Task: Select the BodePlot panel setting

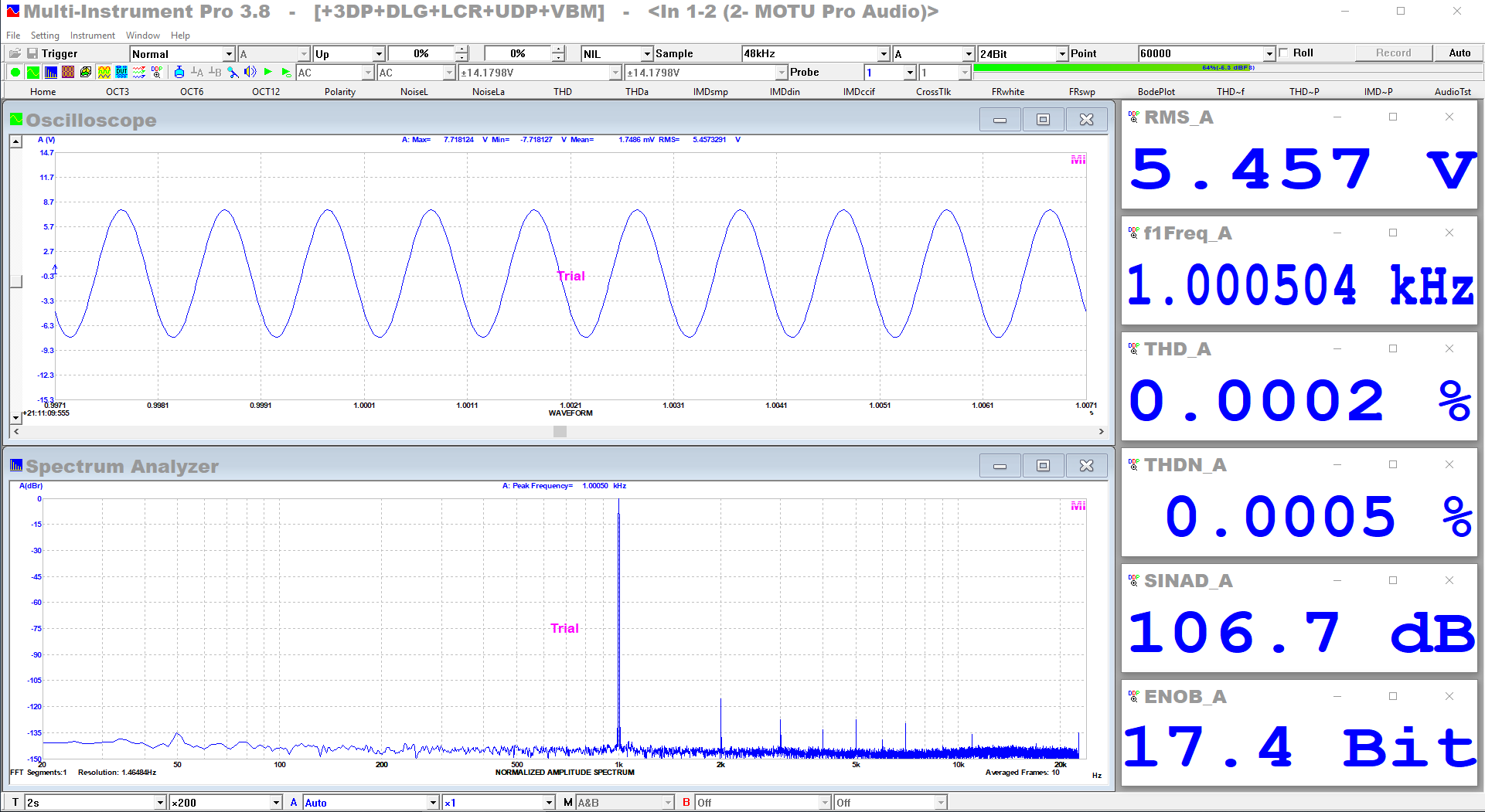Action: (x=1156, y=91)
